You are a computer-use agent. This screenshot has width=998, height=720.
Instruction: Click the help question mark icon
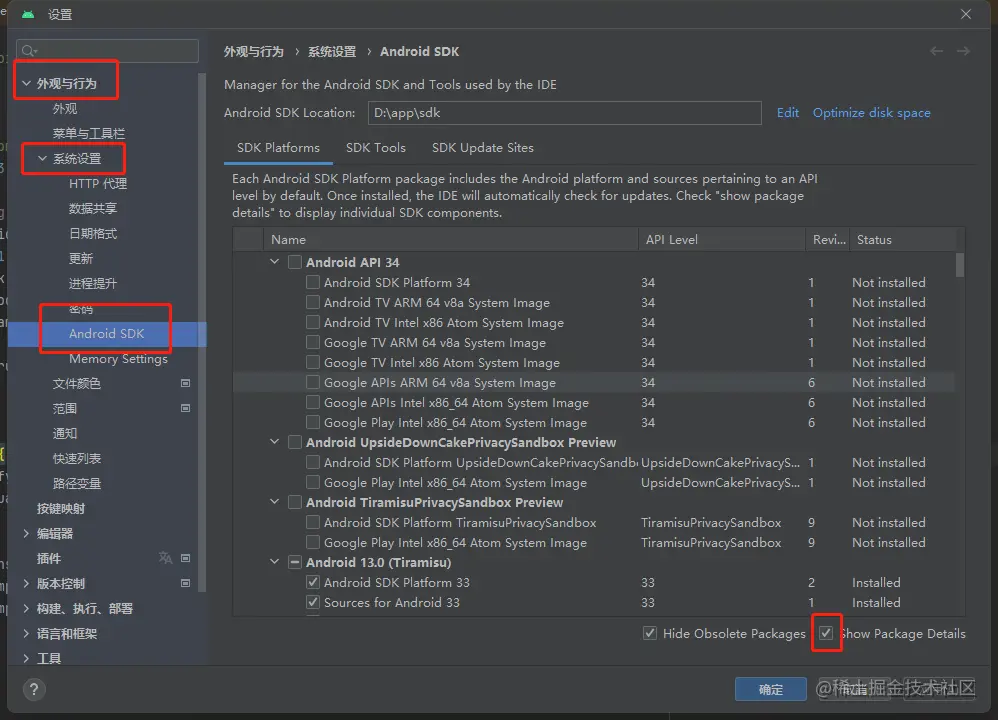coord(34,689)
